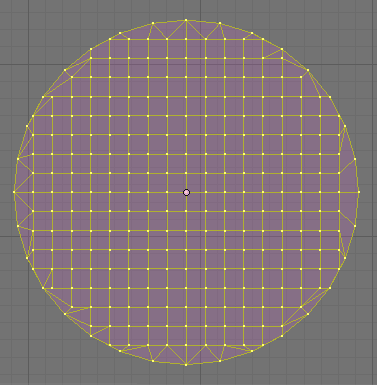Click the square face upper-right of the origin dot

(x=196, y=183)
